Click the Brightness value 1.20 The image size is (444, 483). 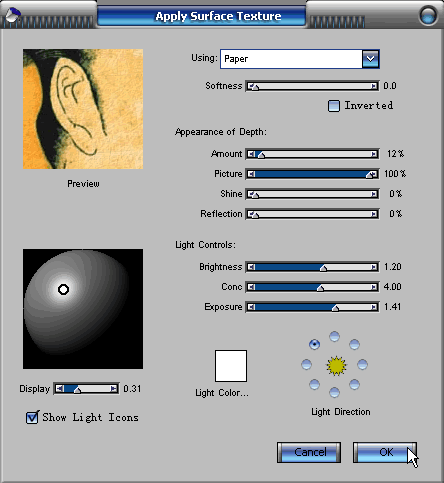click(x=392, y=267)
